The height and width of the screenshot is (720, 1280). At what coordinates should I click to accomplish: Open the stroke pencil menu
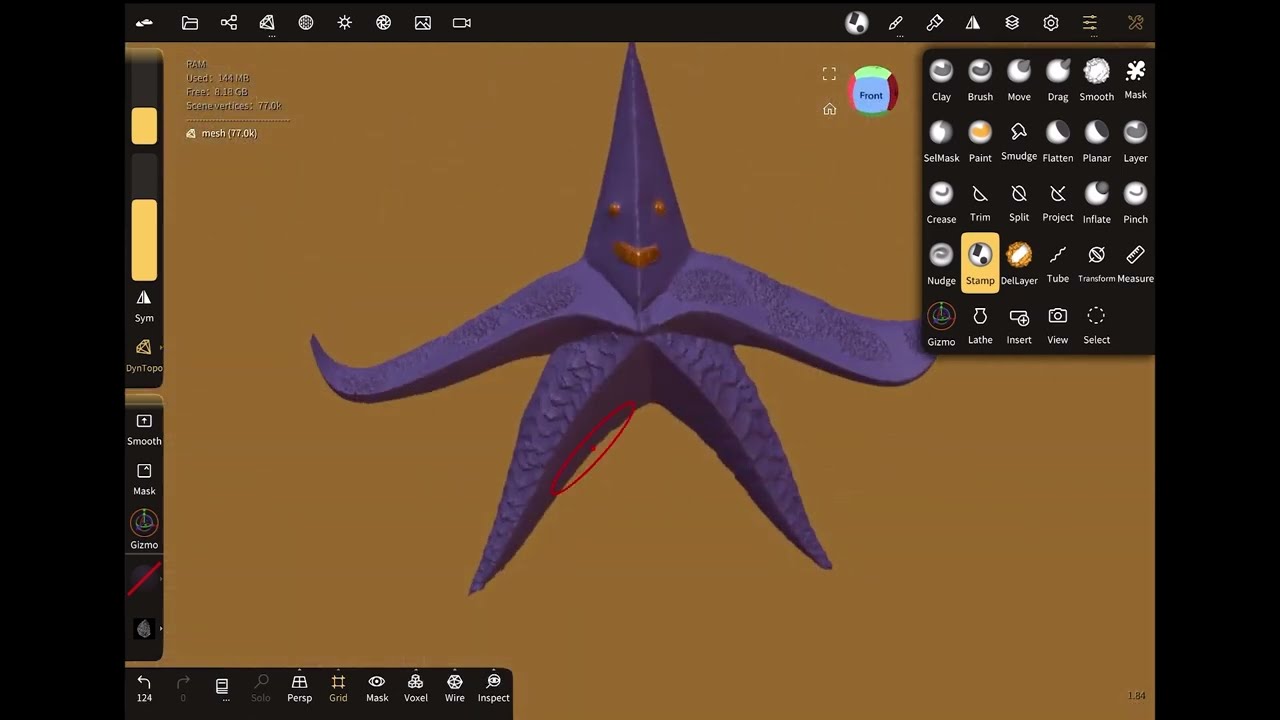896,23
